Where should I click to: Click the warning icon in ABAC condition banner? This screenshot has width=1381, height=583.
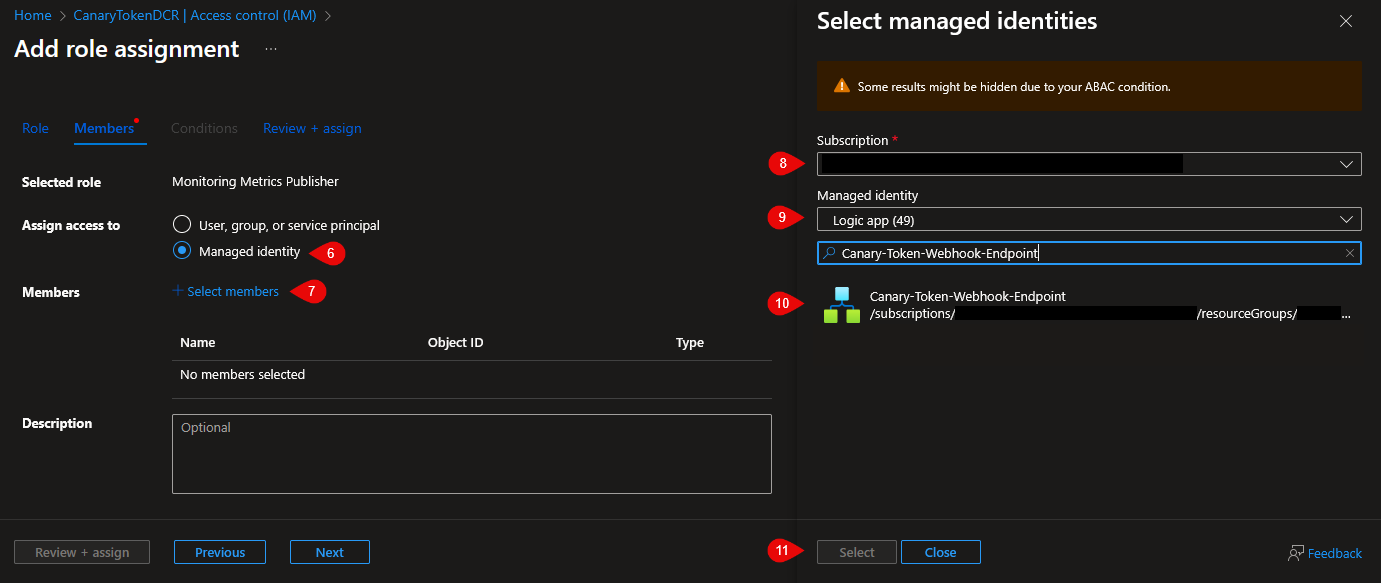tap(841, 86)
